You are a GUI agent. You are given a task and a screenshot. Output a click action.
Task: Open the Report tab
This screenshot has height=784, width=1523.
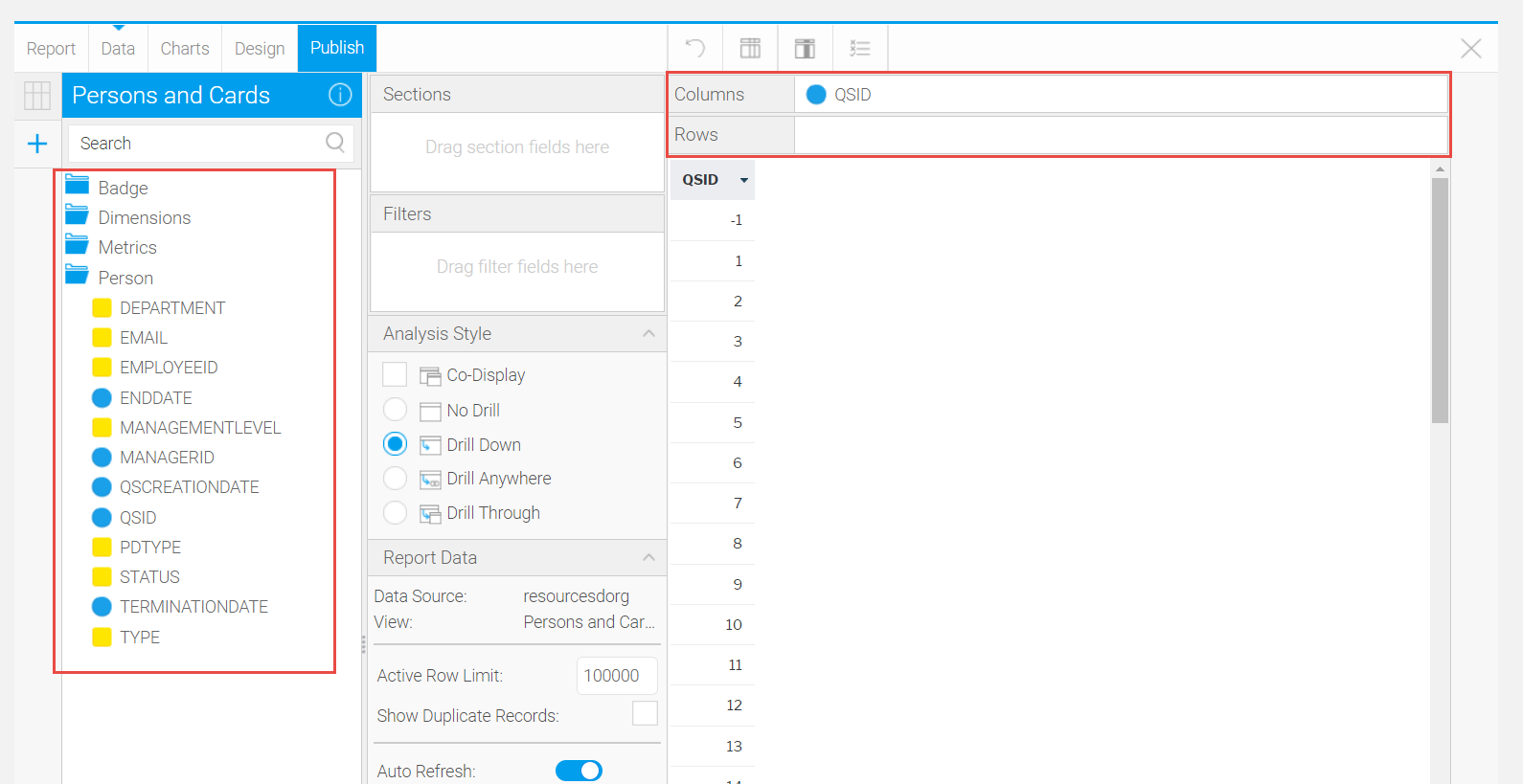[51, 48]
